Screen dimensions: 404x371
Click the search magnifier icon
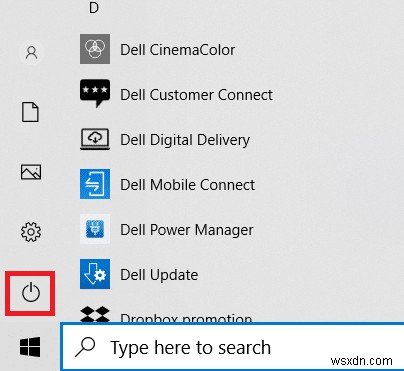click(85, 347)
